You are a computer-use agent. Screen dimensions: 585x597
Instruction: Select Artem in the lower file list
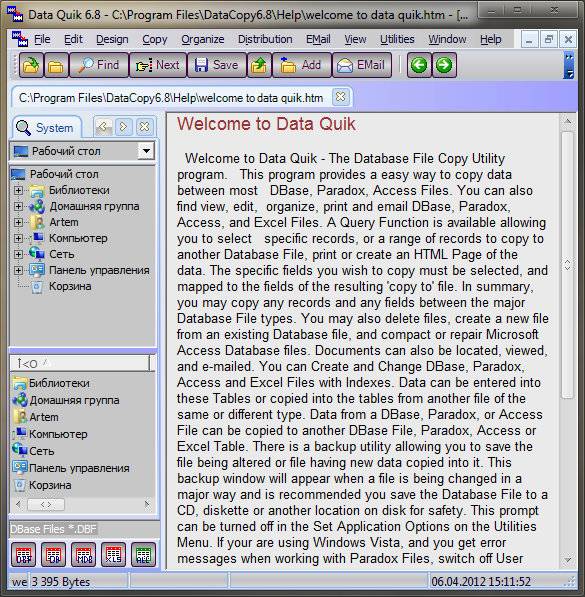(44, 417)
